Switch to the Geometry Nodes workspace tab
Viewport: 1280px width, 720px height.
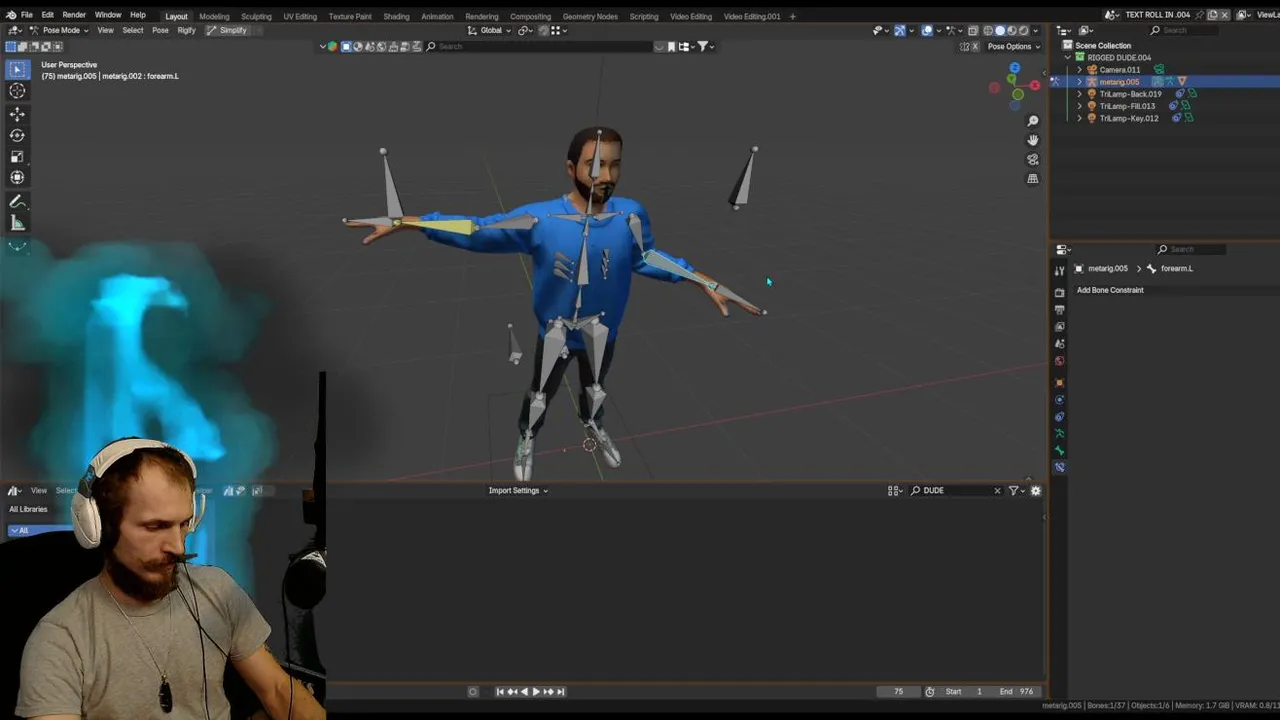click(x=590, y=16)
